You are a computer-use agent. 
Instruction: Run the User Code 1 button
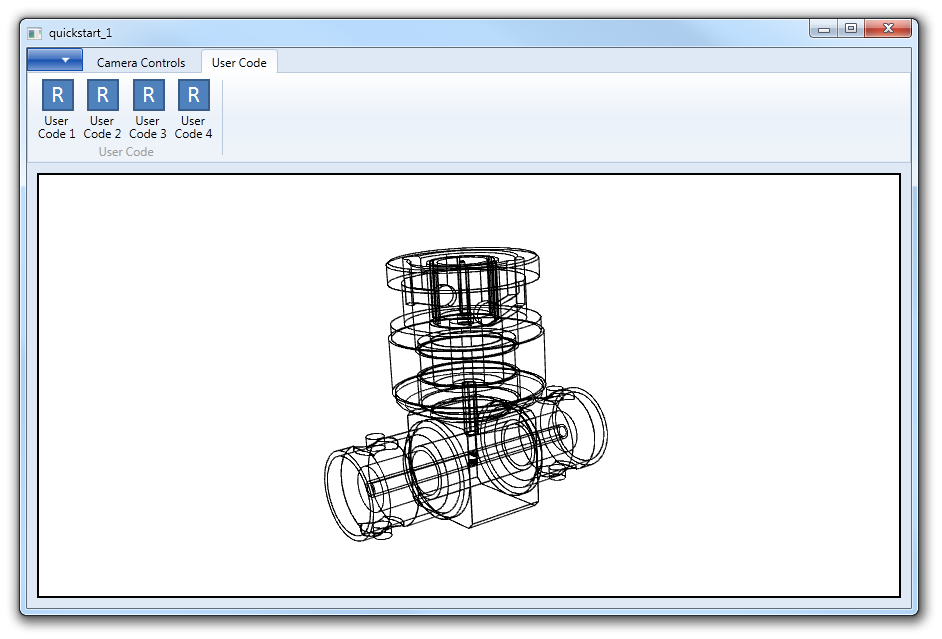coord(57,110)
